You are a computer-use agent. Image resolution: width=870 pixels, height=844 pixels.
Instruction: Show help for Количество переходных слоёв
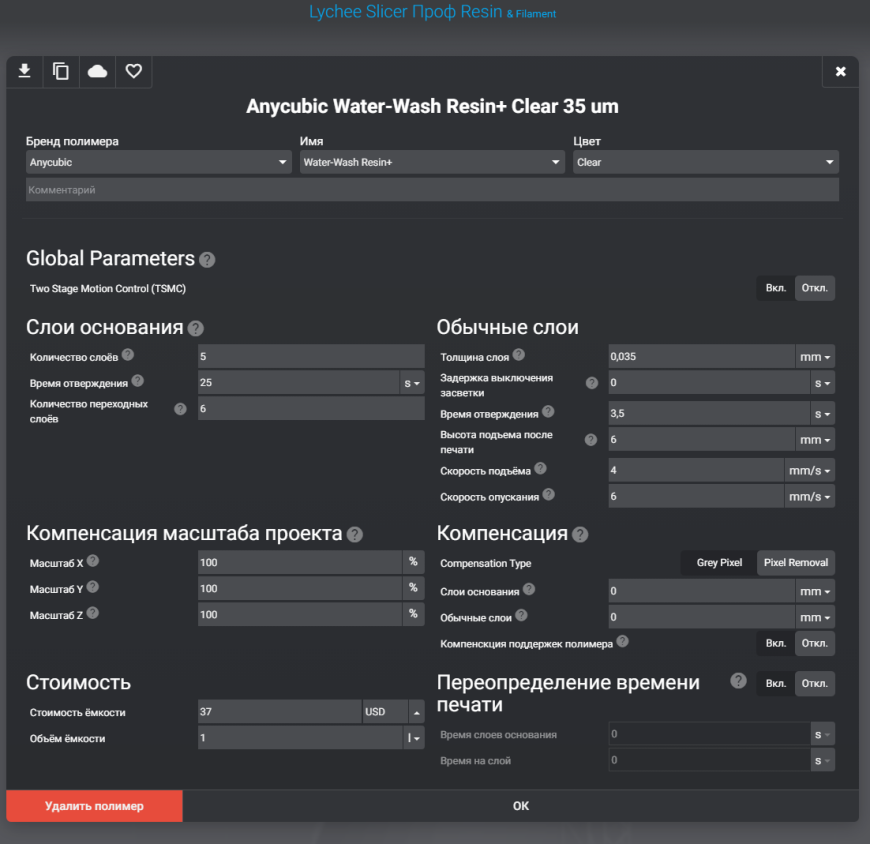pyautogui.click(x=180, y=409)
